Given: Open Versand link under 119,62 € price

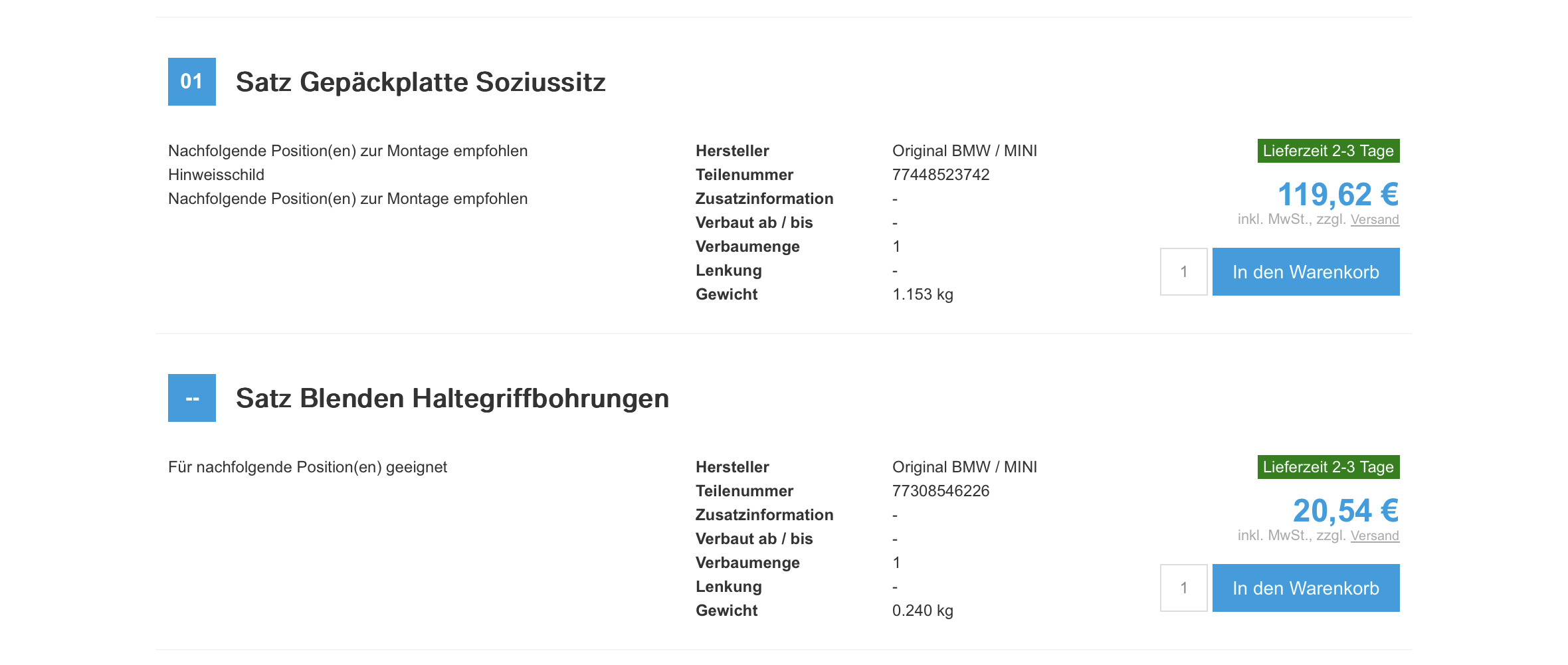Looking at the screenshot, I should coord(1375,219).
